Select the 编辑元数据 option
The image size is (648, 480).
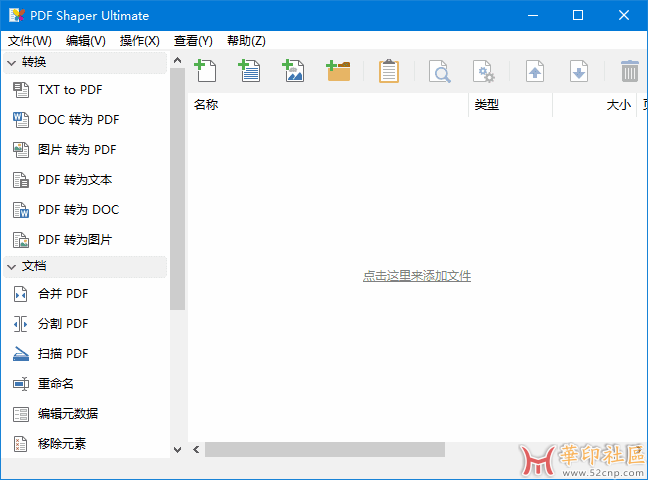point(68,414)
